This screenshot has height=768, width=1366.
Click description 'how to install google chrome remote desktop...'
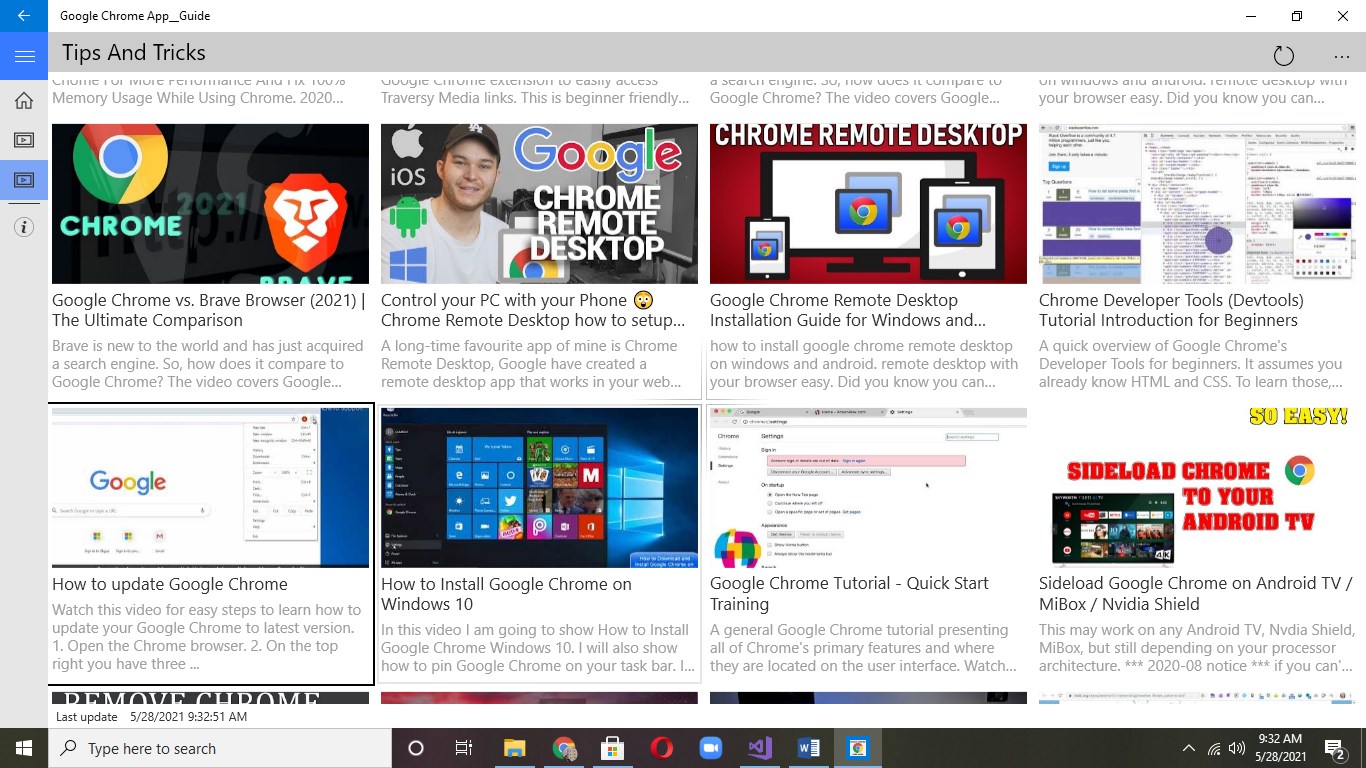tap(864, 364)
